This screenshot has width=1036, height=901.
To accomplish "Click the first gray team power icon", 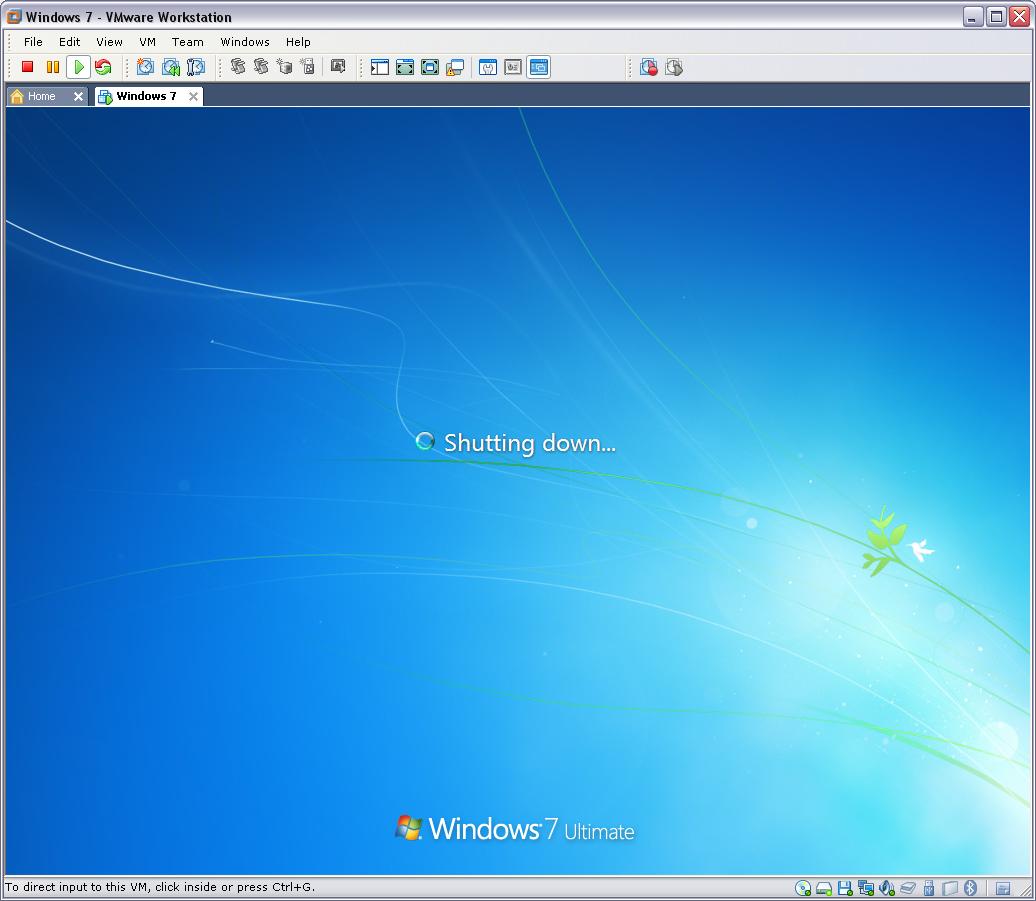I will 238,66.
